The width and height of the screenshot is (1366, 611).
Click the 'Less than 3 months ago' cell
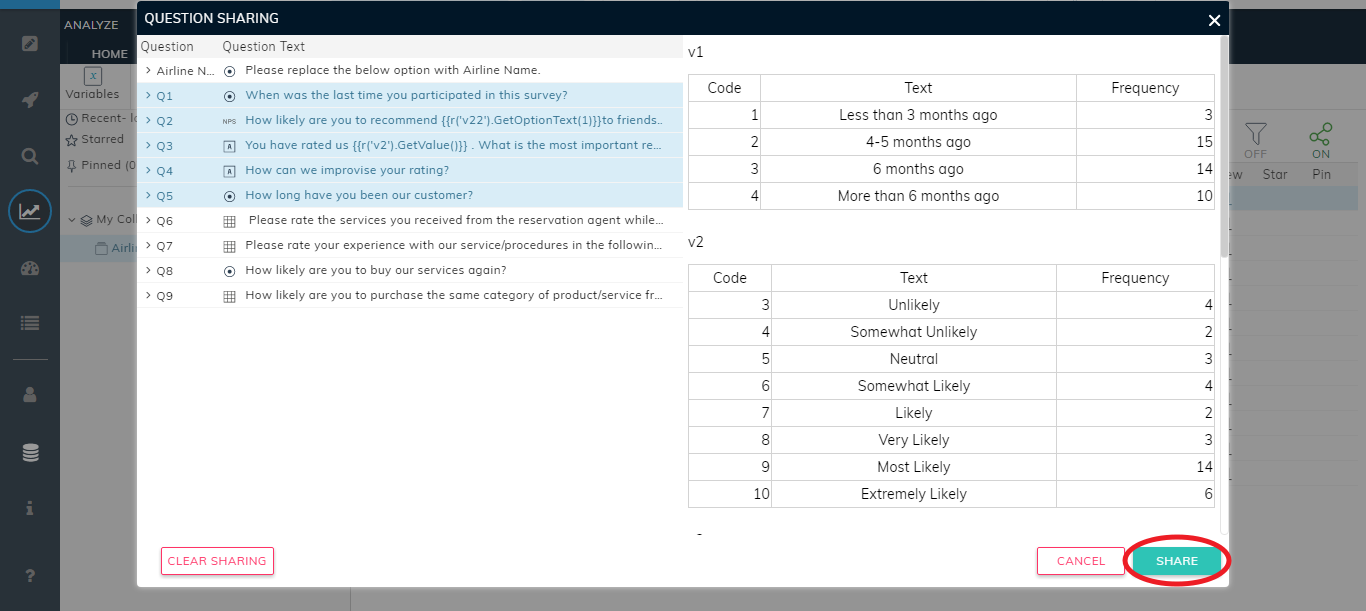click(918, 115)
